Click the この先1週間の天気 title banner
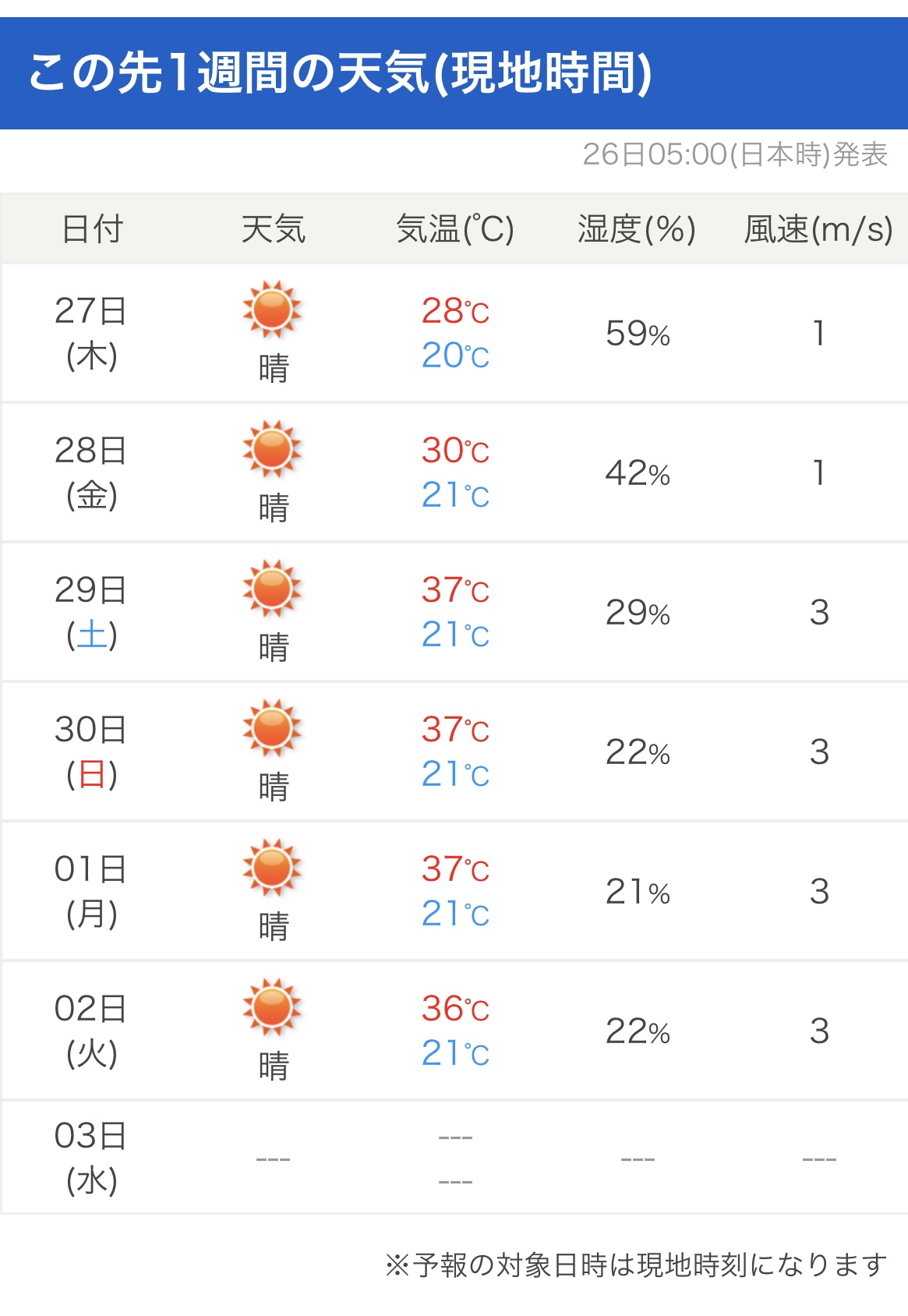Screen dimensions: 908x1316 (x=340, y=73)
